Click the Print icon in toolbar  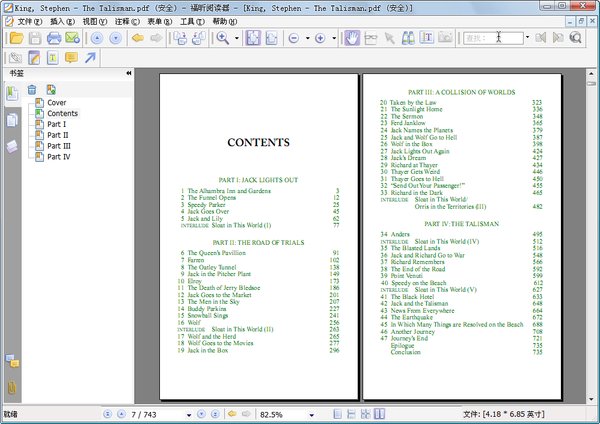pyautogui.click(x=54, y=38)
